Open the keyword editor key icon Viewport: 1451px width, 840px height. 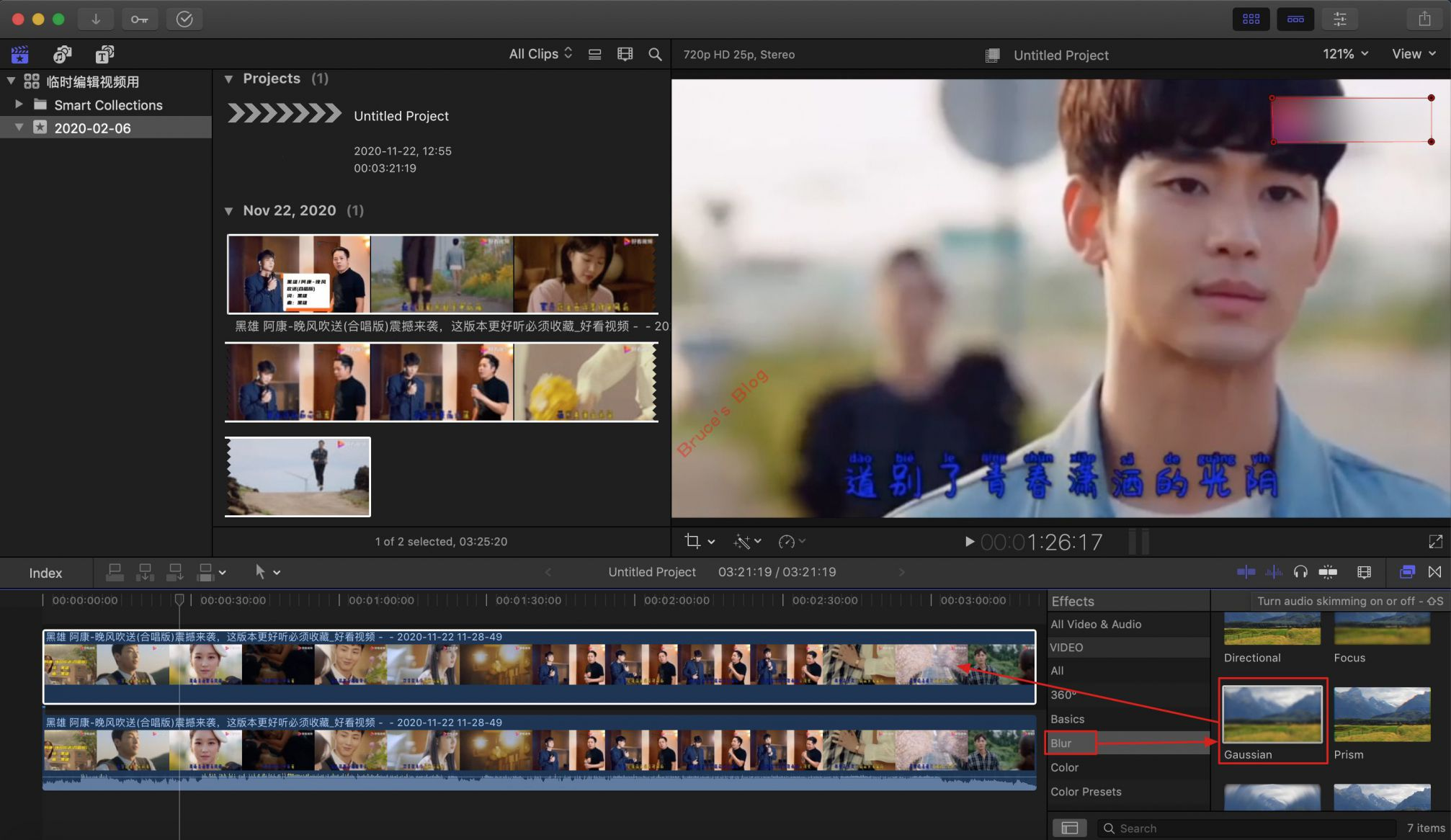139,19
